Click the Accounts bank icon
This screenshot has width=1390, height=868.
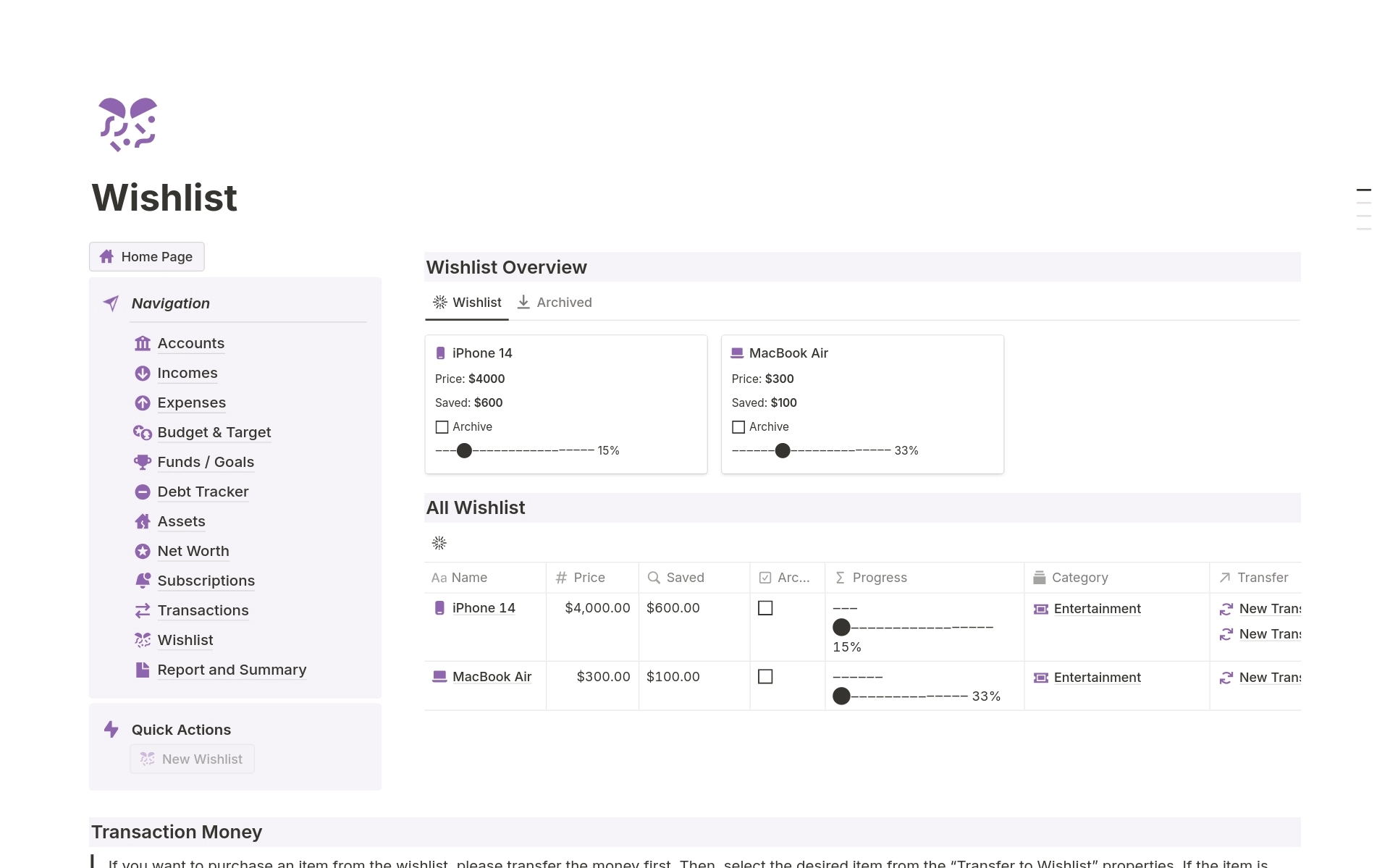tap(143, 343)
